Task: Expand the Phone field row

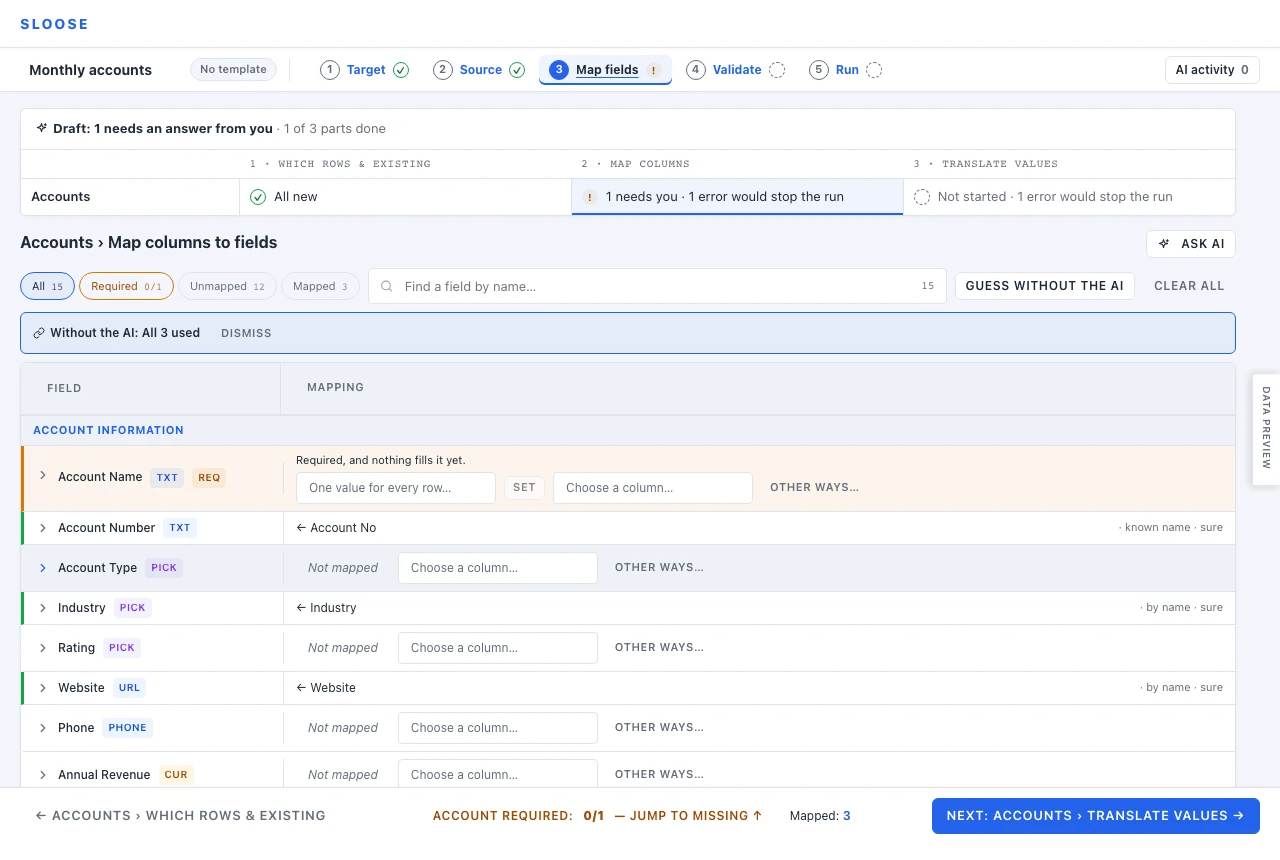Action: 43,727
